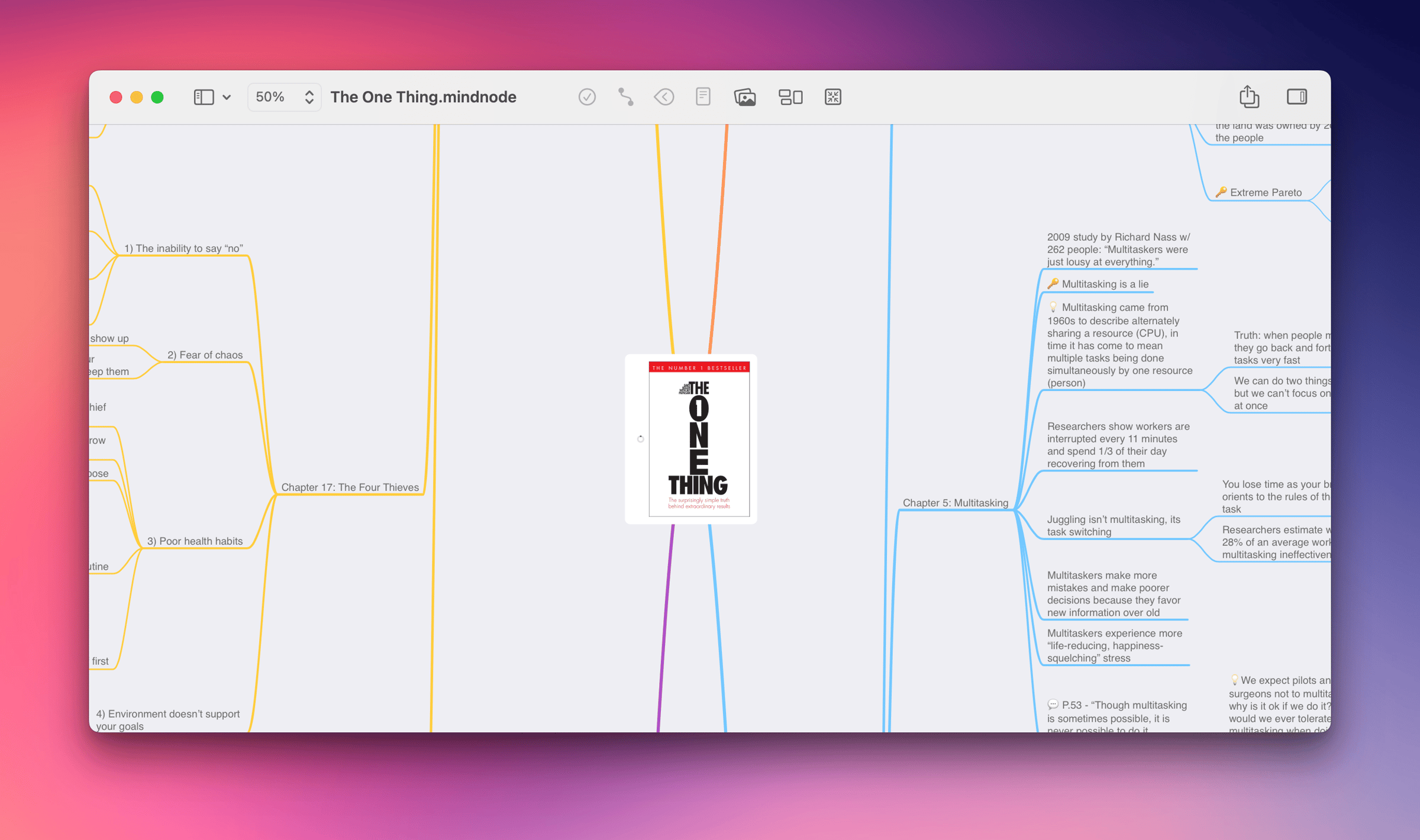
Task: Toggle the right inspector panel icon
Action: 1297,97
